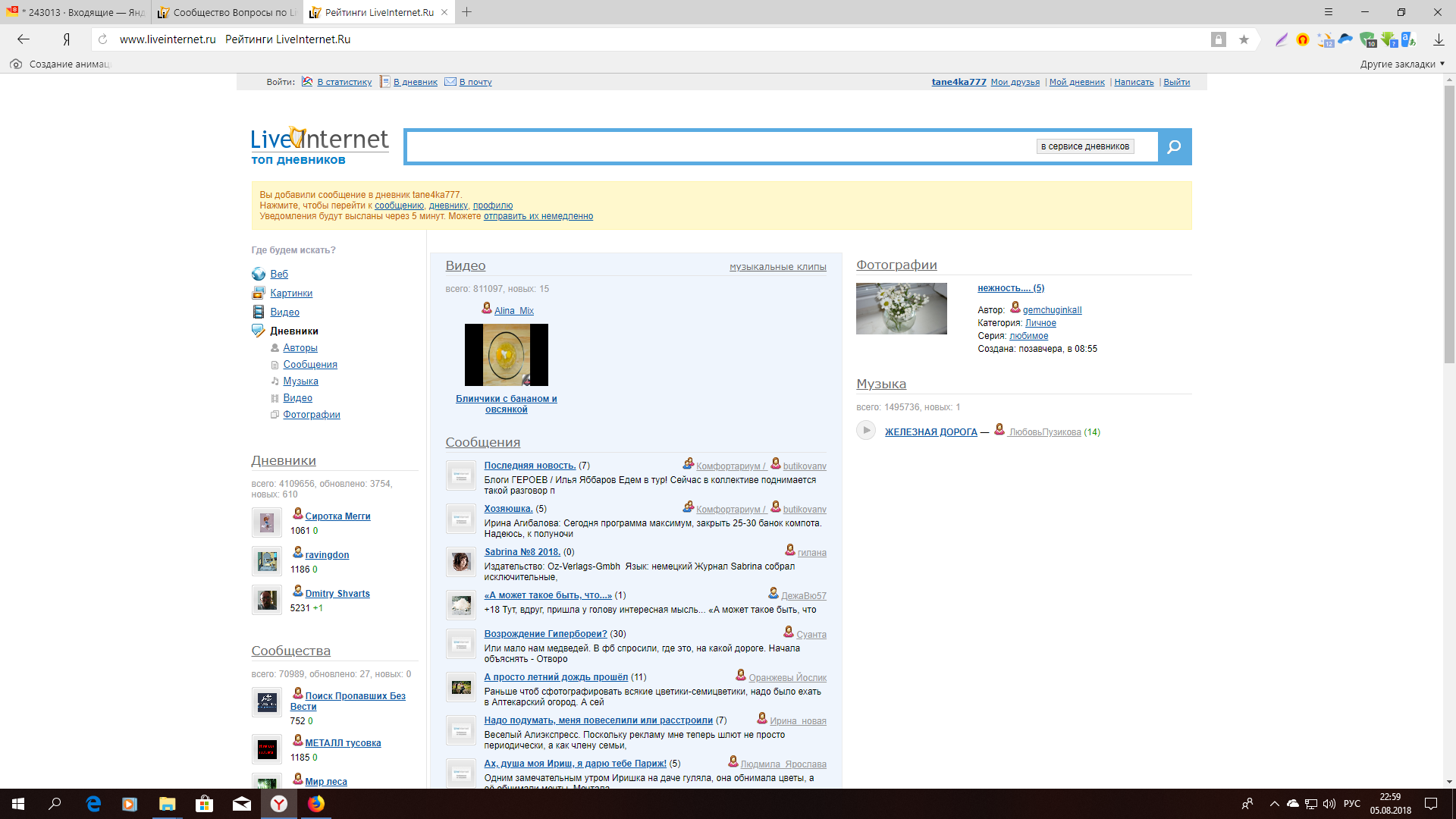Click the browser page reload icon
Viewport: 1456px width, 819px height.
pos(103,39)
